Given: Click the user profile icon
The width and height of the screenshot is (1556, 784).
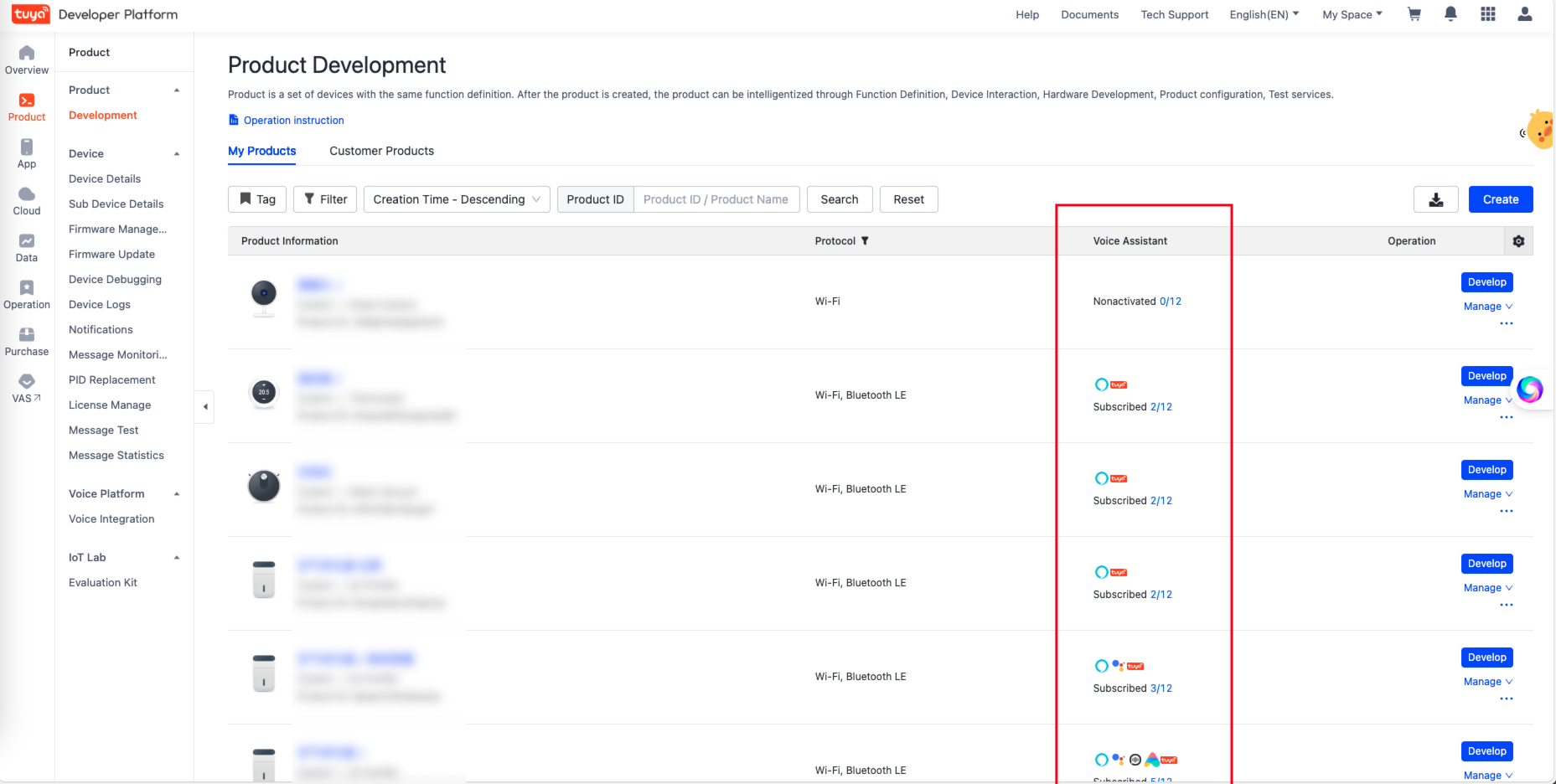Looking at the screenshot, I should pos(1524,14).
